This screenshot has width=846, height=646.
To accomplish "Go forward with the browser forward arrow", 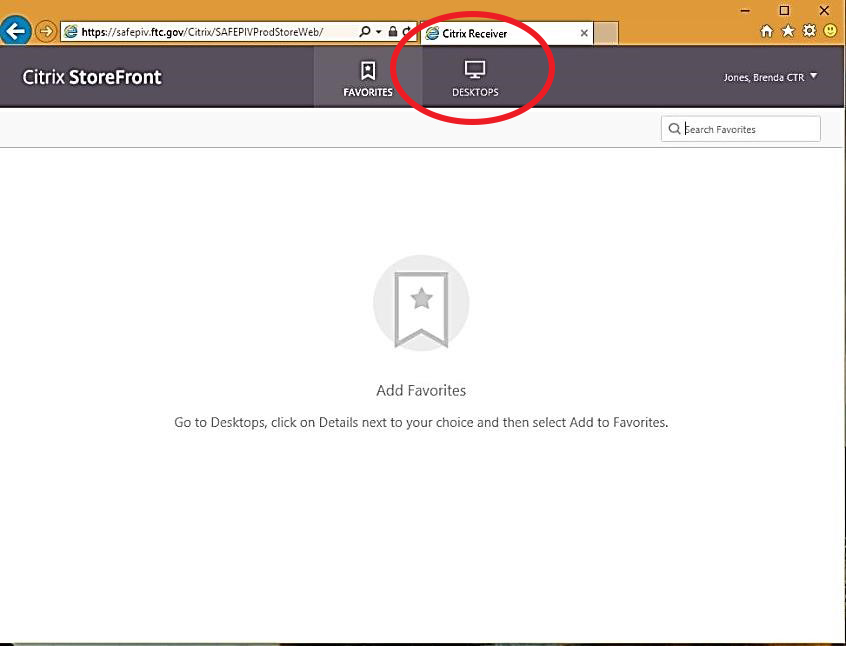I will (x=46, y=31).
